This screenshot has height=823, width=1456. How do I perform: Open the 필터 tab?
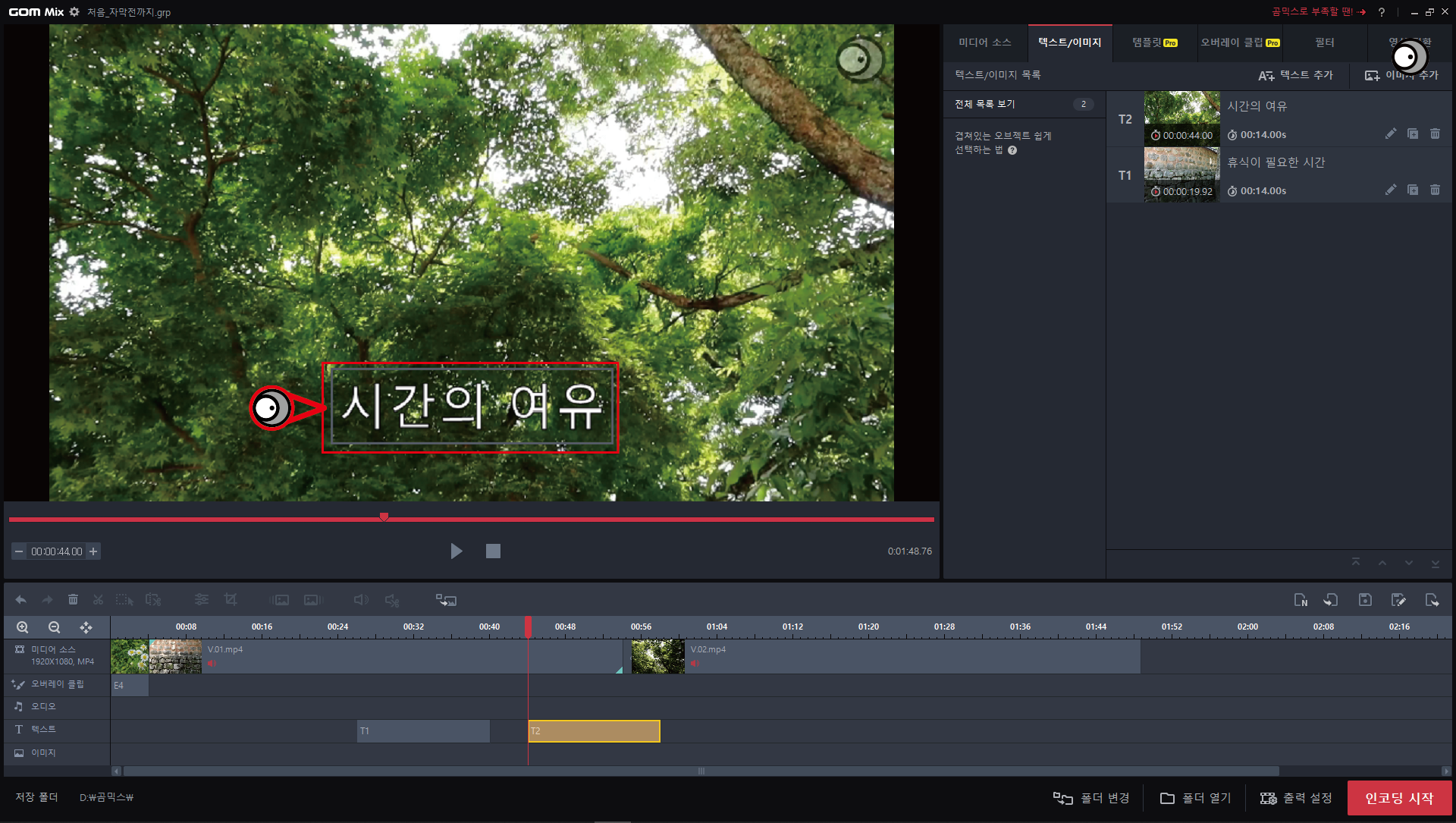click(x=1324, y=42)
